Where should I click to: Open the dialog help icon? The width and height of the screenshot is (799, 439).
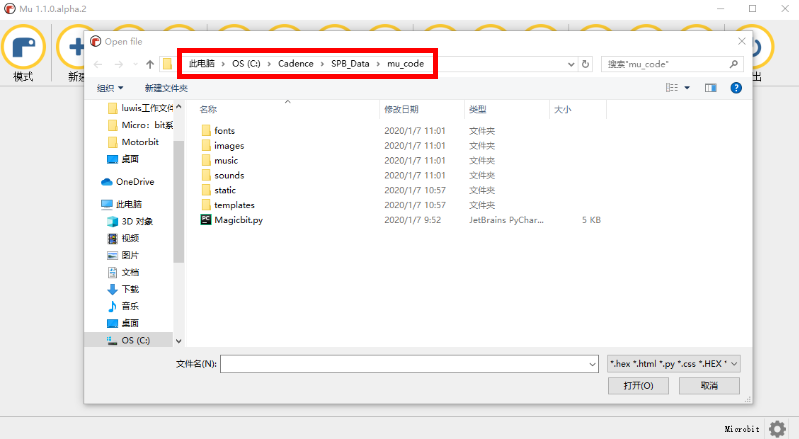point(736,88)
